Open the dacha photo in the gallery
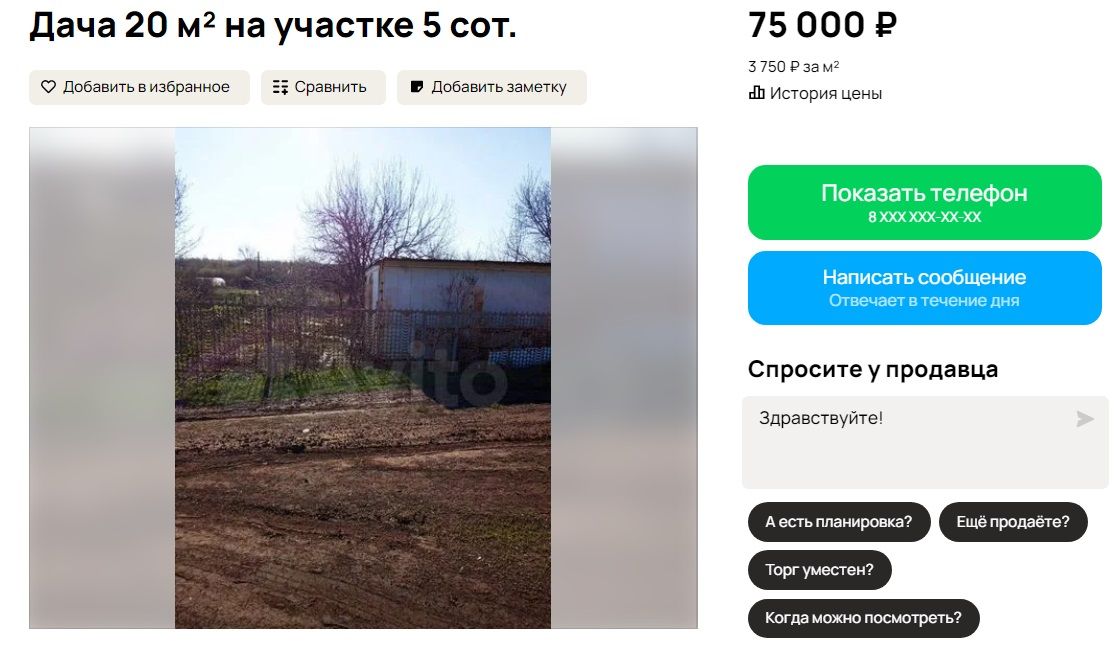The width and height of the screenshot is (1119, 649). [363, 378]
